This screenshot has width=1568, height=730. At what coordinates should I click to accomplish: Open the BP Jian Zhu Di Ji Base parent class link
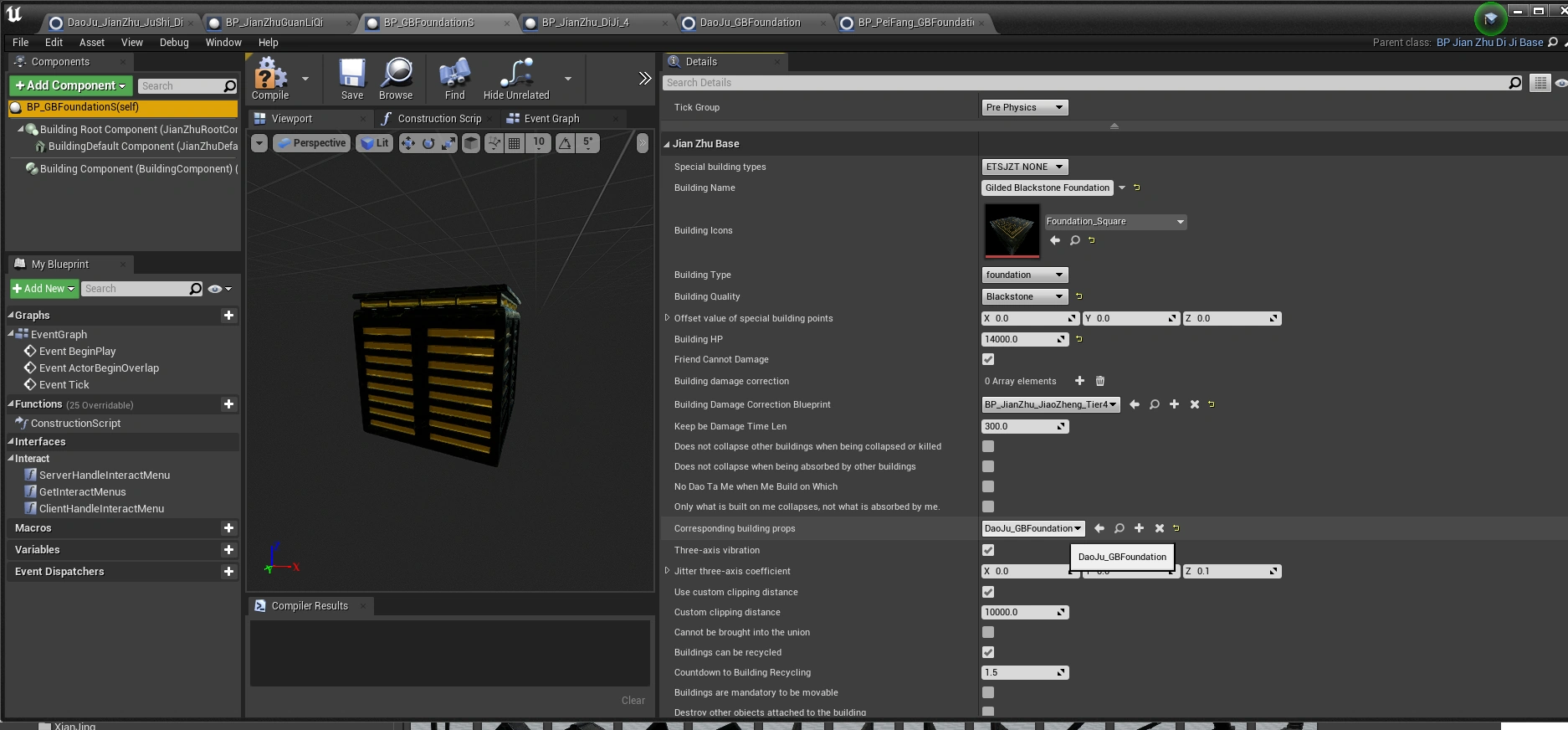[1489, 42]
